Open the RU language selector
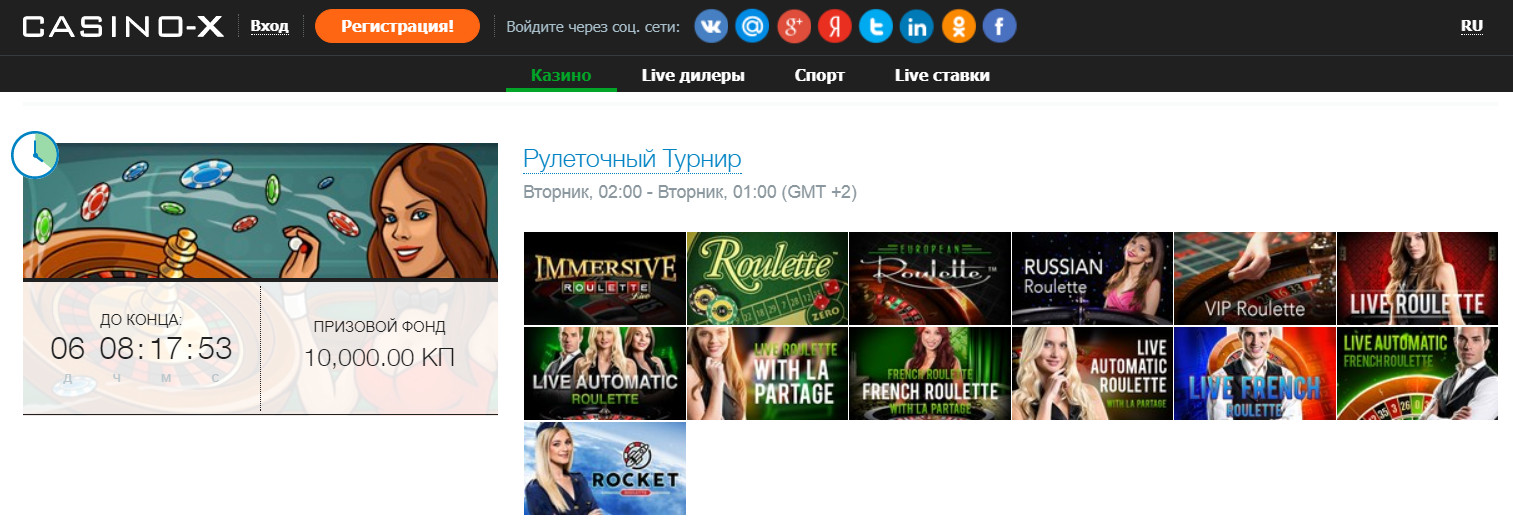Image resolution: width=1513 pixels, height=531 pixels. click(1471, 26)
